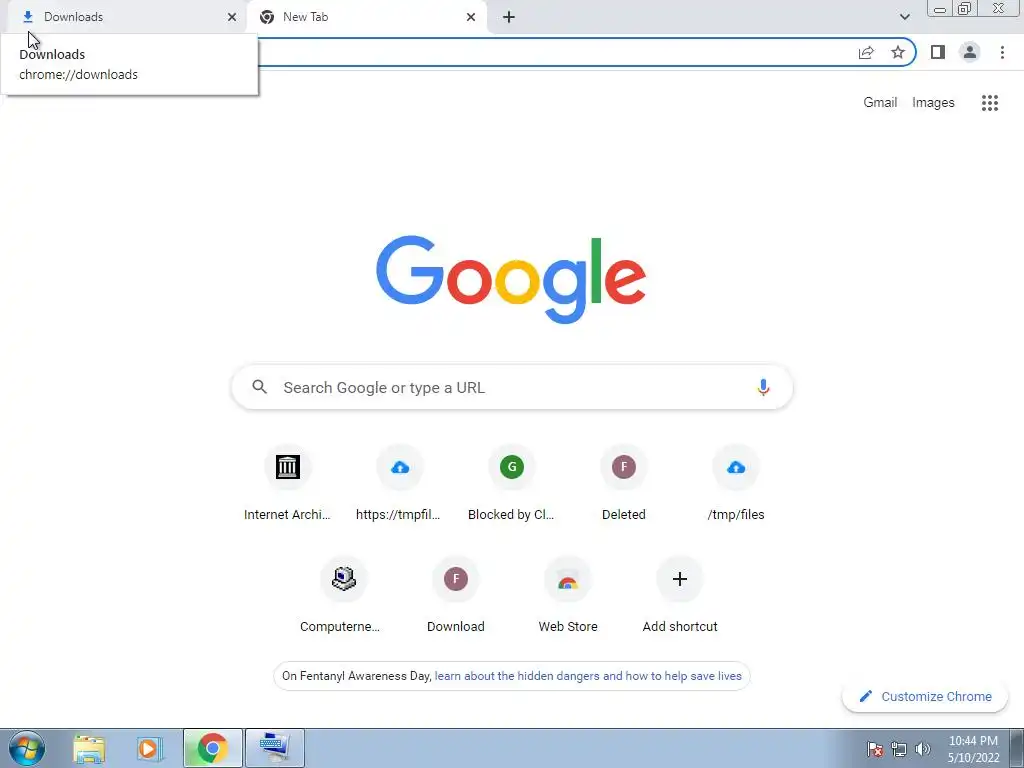
Task: Open the Blocked by Cl... shortcut
Action: (x=511, y=484)
